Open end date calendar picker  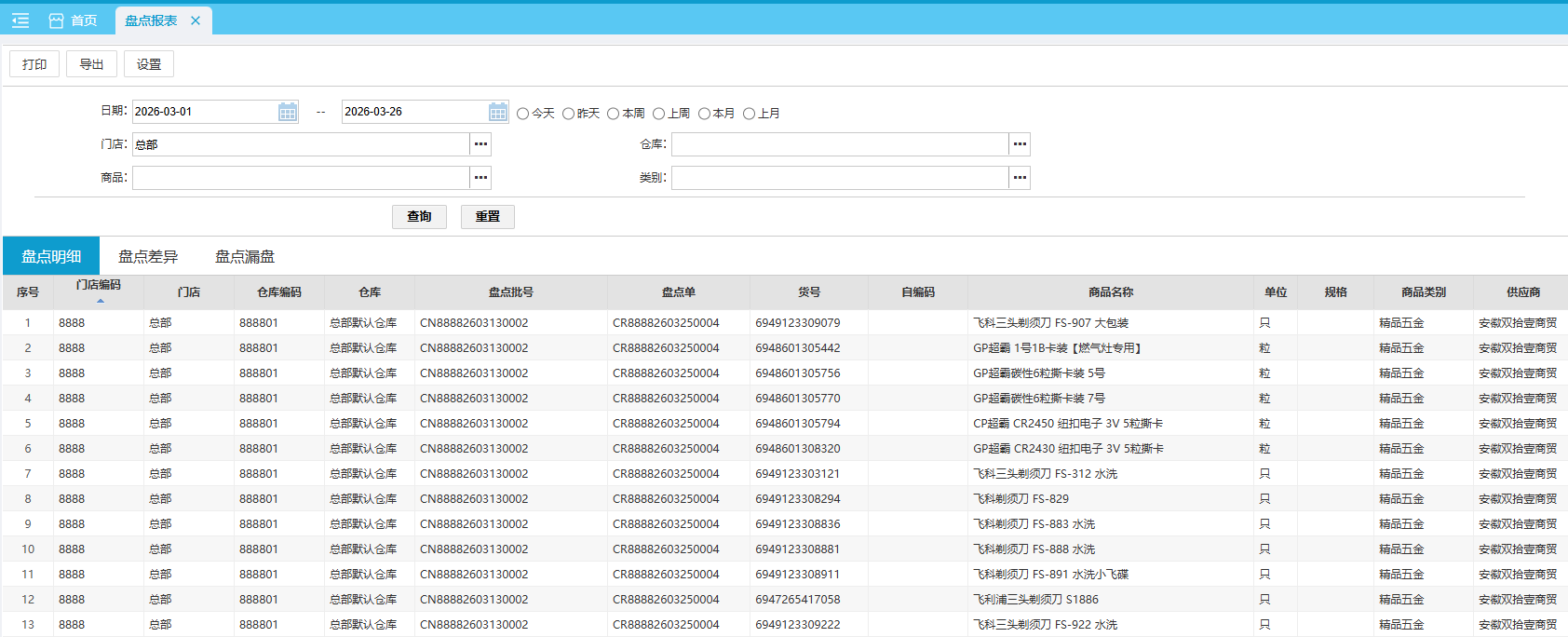pyautogui.click(x=498, y=112)
